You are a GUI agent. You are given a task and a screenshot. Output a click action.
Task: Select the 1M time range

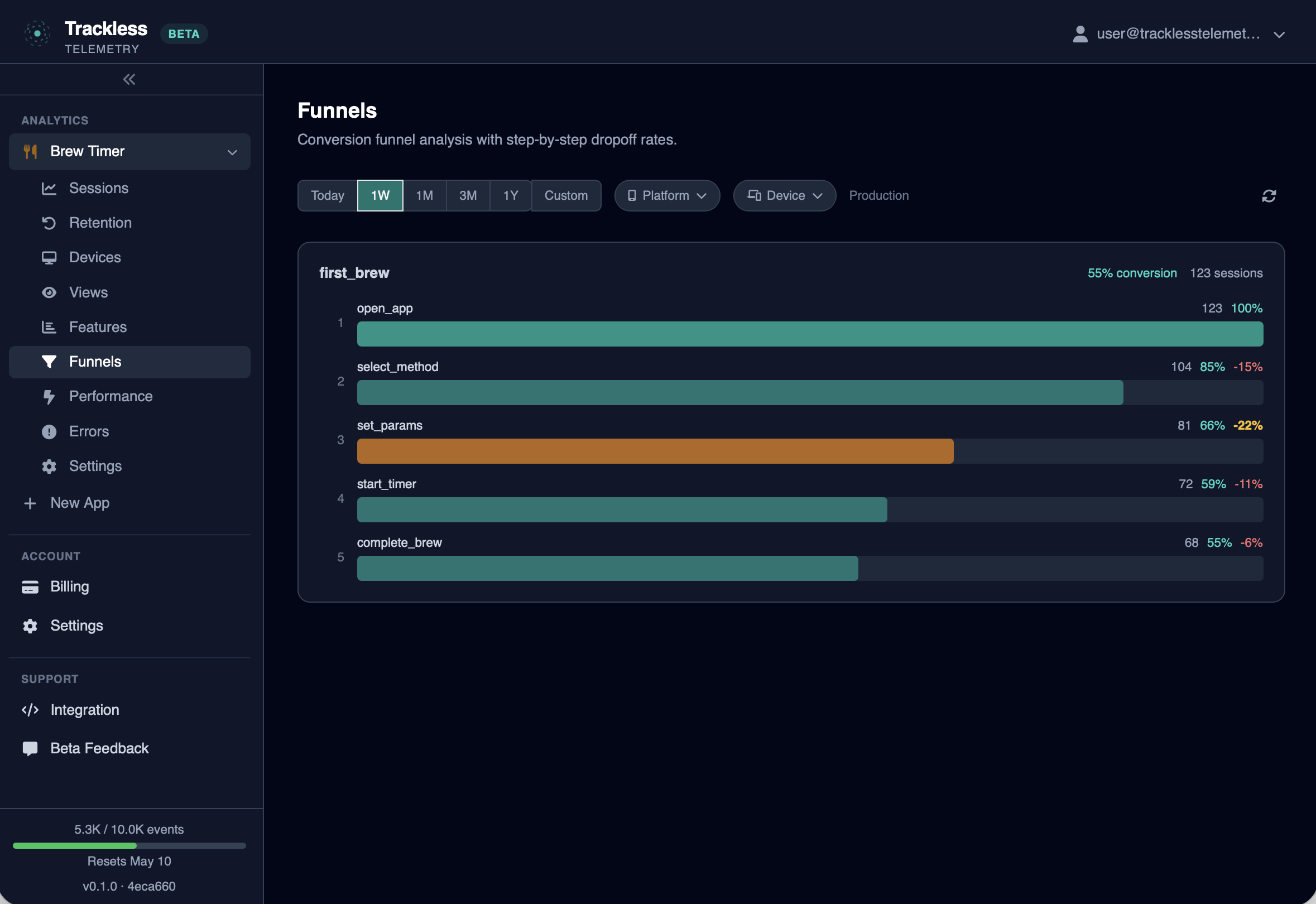pos(424,195)
